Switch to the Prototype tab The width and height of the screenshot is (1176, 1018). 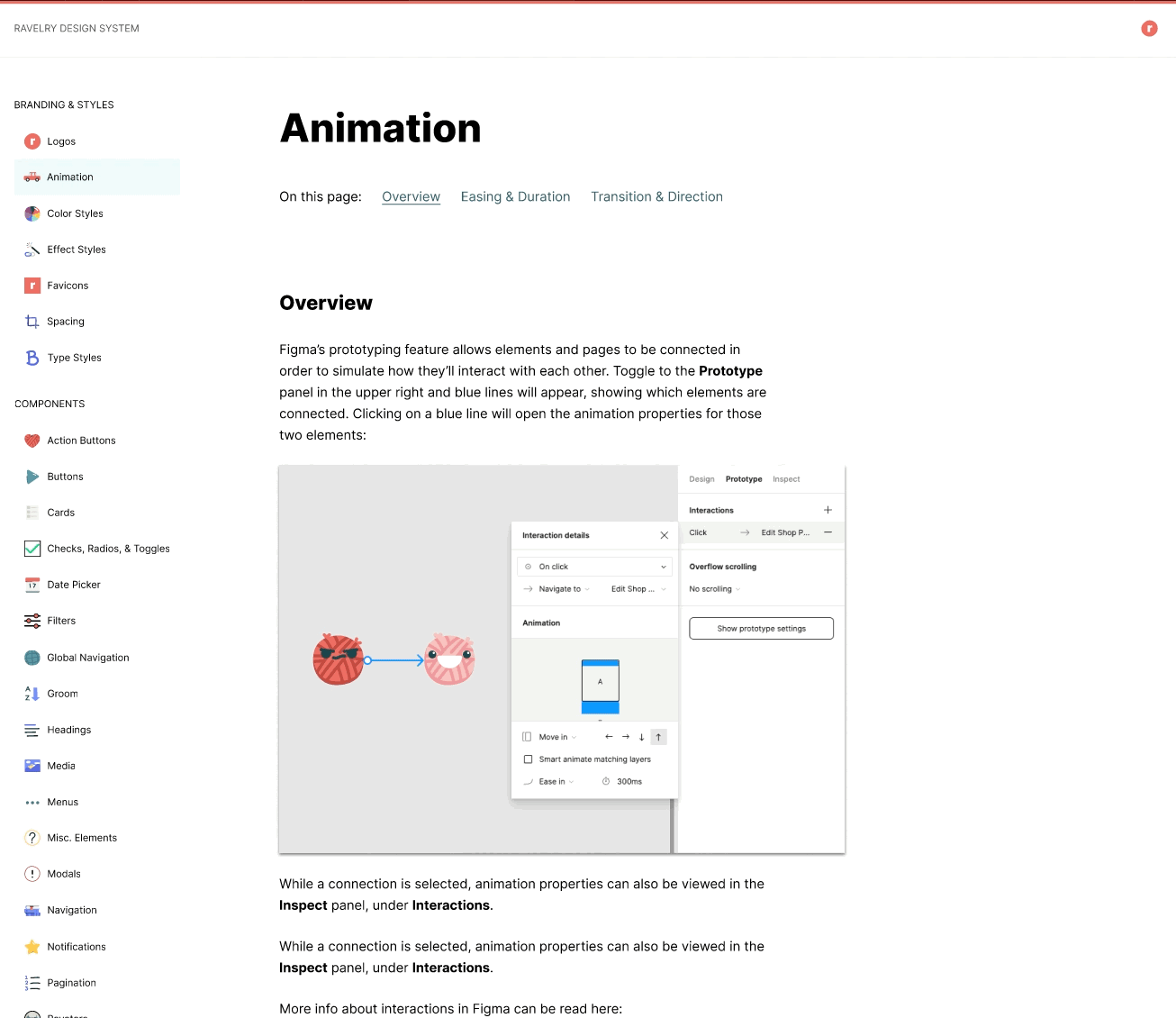point(744,479)
